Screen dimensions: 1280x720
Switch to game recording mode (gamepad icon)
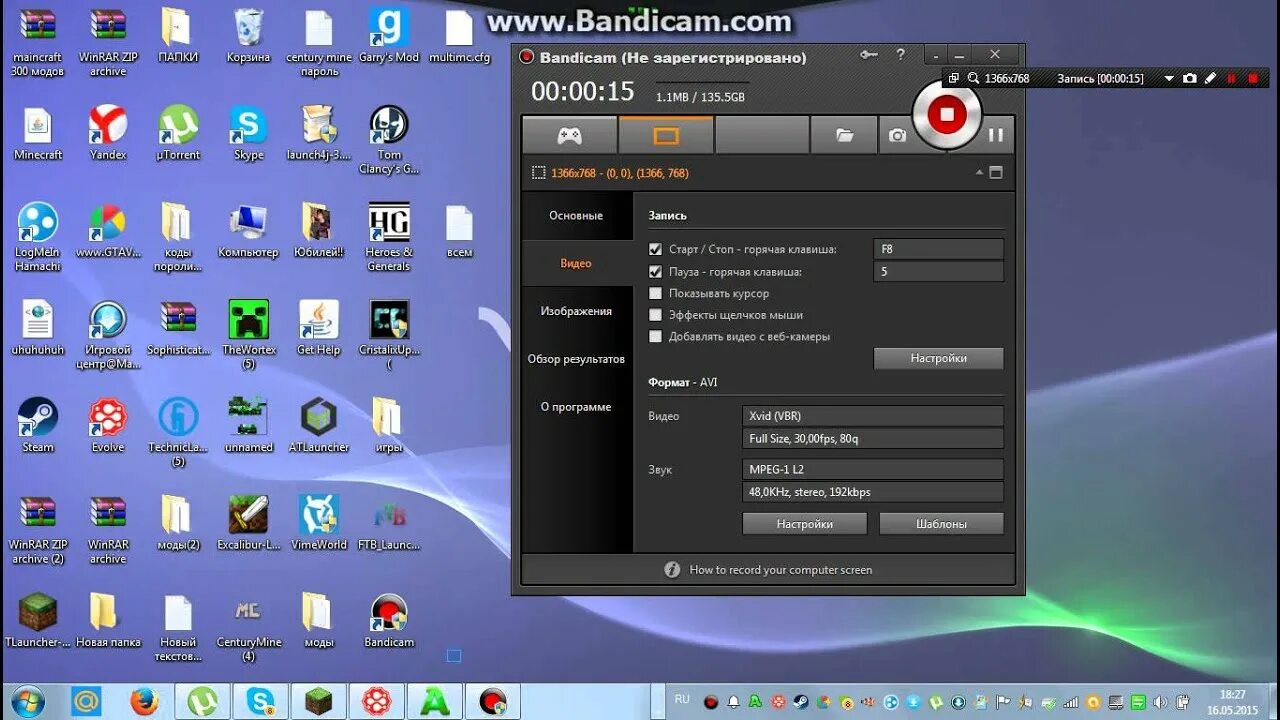[x=569, y=135]
